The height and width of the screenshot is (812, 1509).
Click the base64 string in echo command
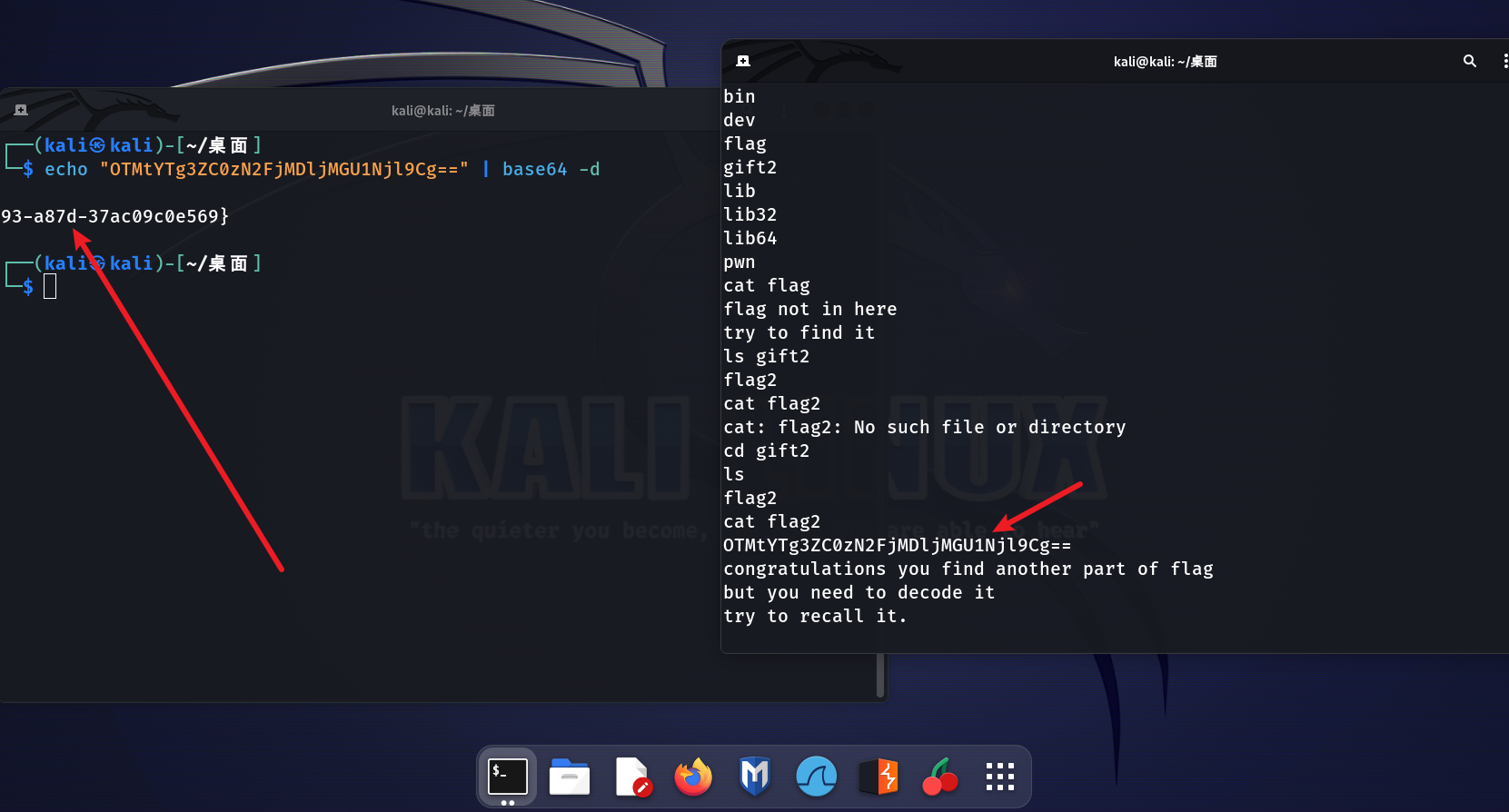(284, 169)
